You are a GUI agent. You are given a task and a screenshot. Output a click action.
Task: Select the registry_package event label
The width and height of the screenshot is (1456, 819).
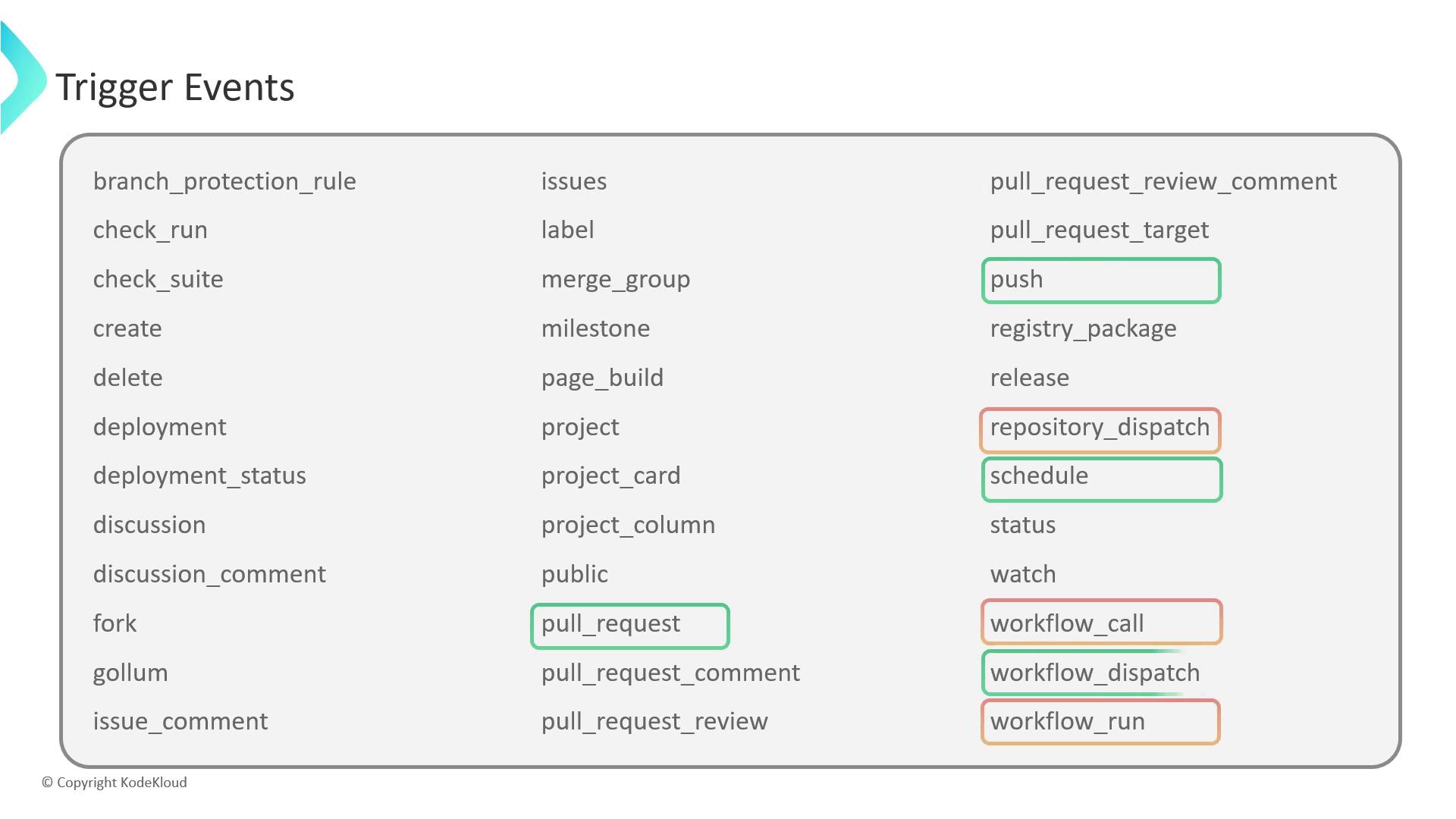(x=1083, y=329)
